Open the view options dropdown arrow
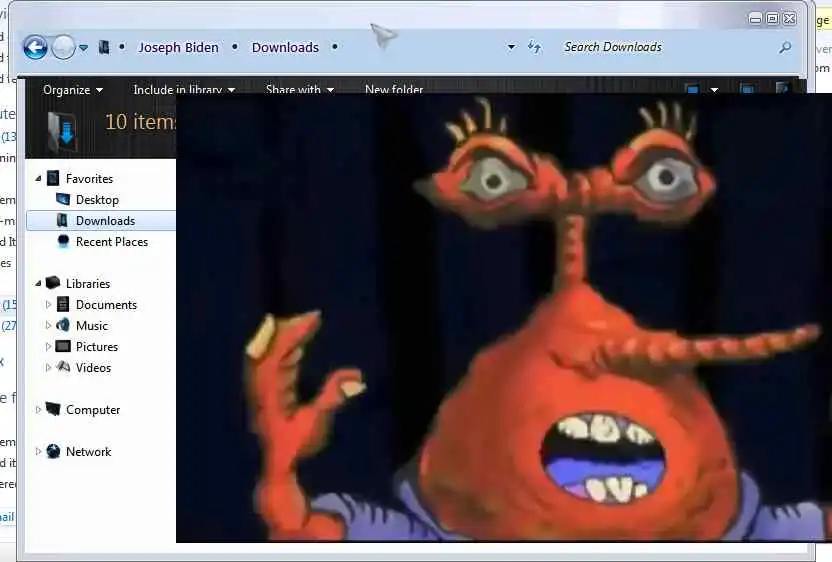 pos(714,90)
